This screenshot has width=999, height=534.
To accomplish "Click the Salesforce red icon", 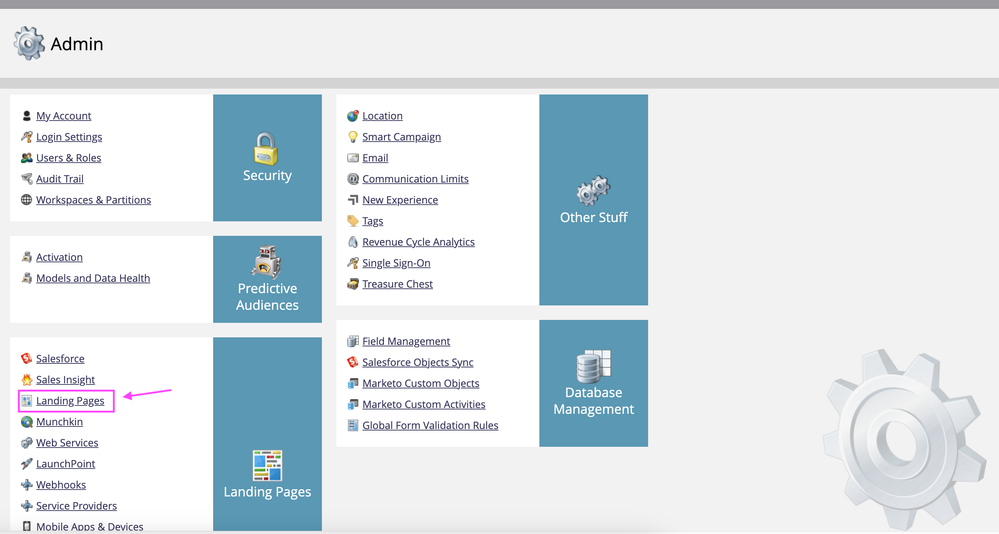I will pos(26,359).
